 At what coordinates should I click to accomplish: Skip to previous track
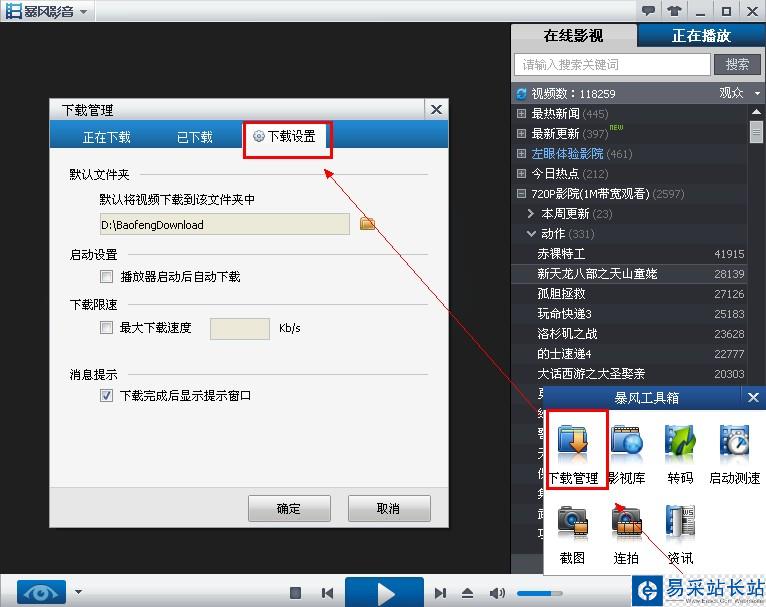pos(327,593)
